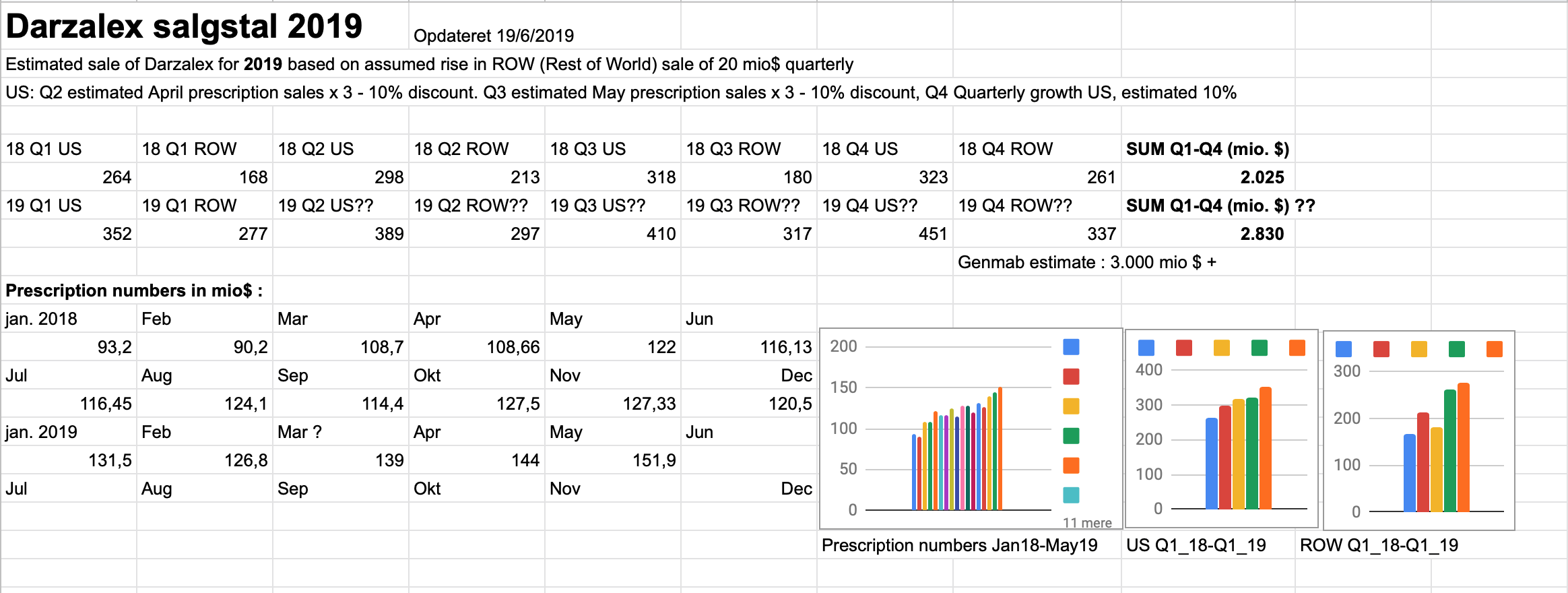Open the ROW Q1_18-Q1_19 bar chart

(x=1418, y=430)
